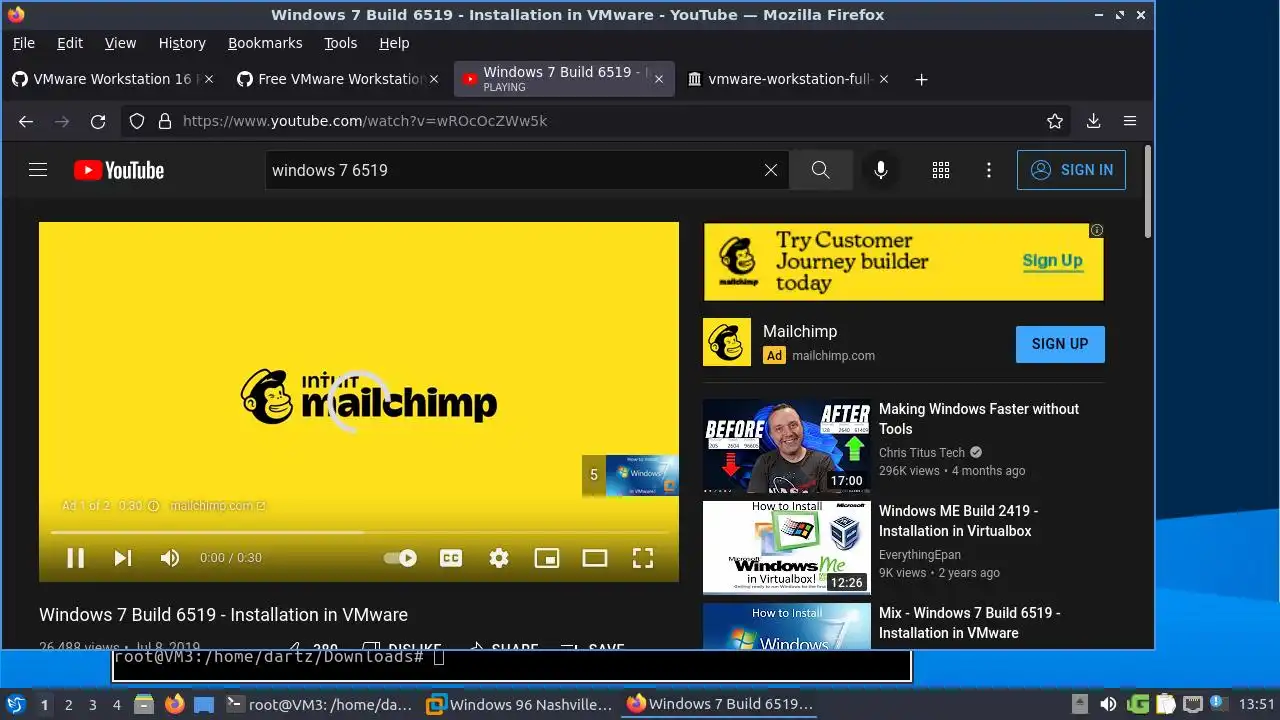The height and width of the screenshot is (720, 1280).
Task: View site lock security info
Action: 163,121
